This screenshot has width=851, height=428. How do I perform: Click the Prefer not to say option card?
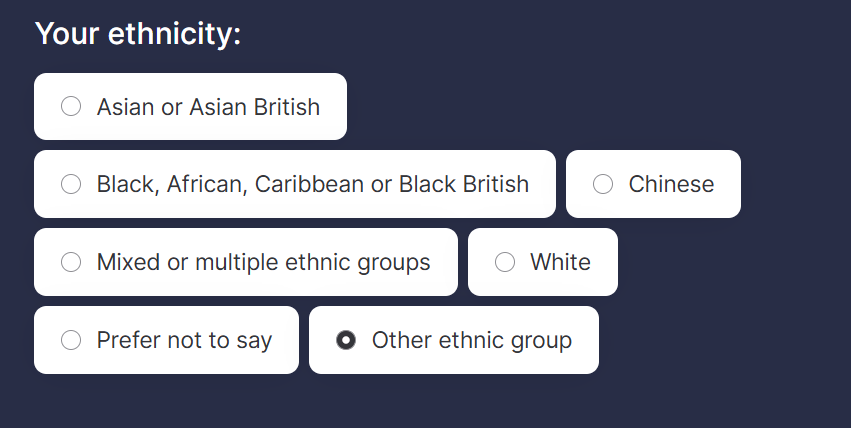coord(166,340)
